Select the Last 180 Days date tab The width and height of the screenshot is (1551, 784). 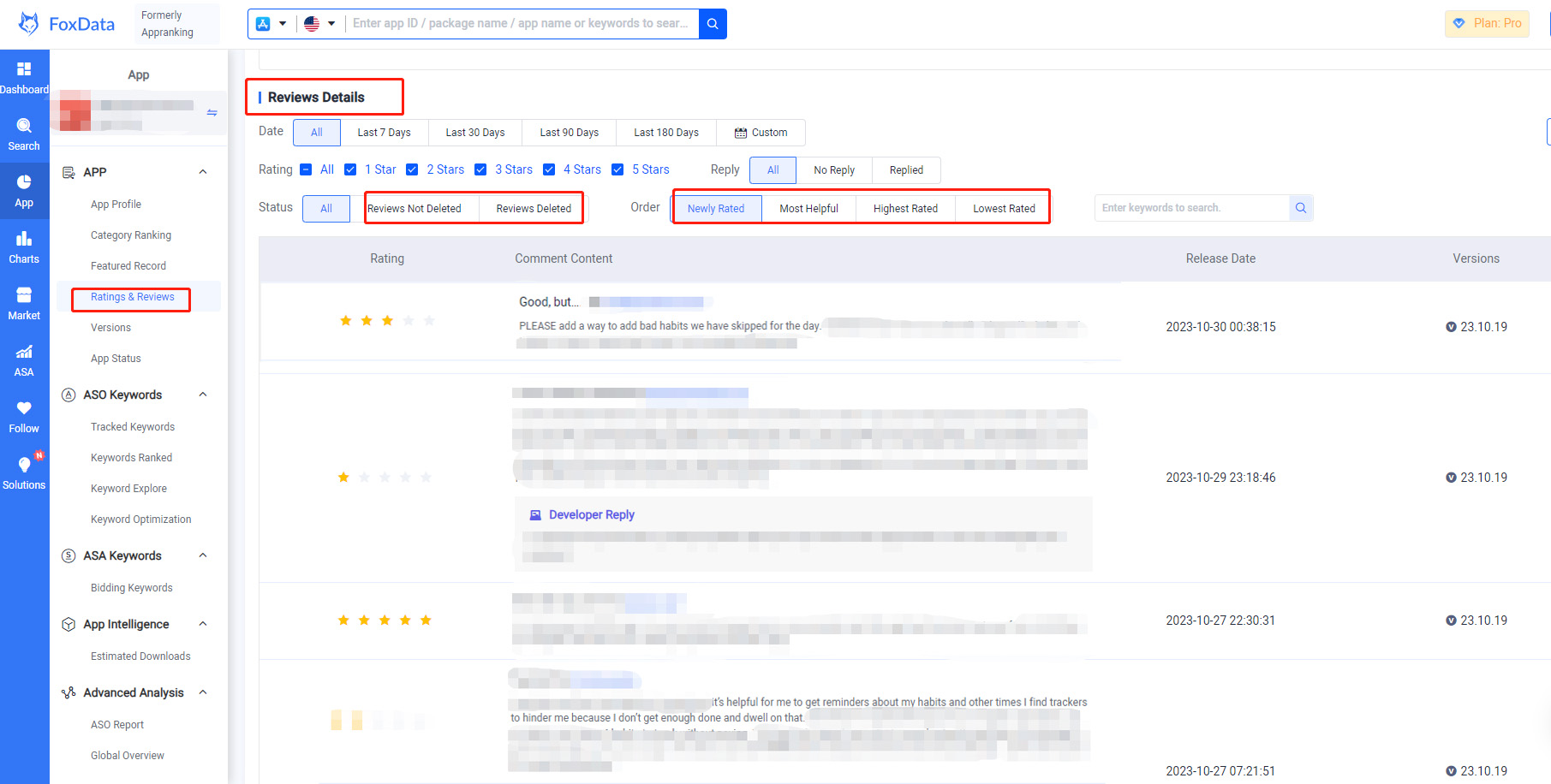pos(666,133)
